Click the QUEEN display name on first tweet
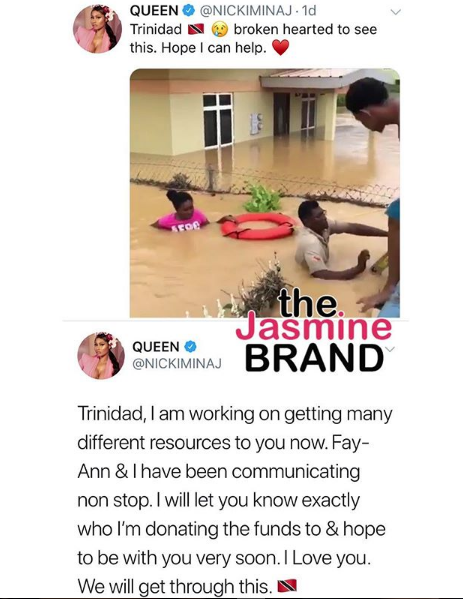Image resolution: width=463 pixels, height=599 pixels. [154, 11]
